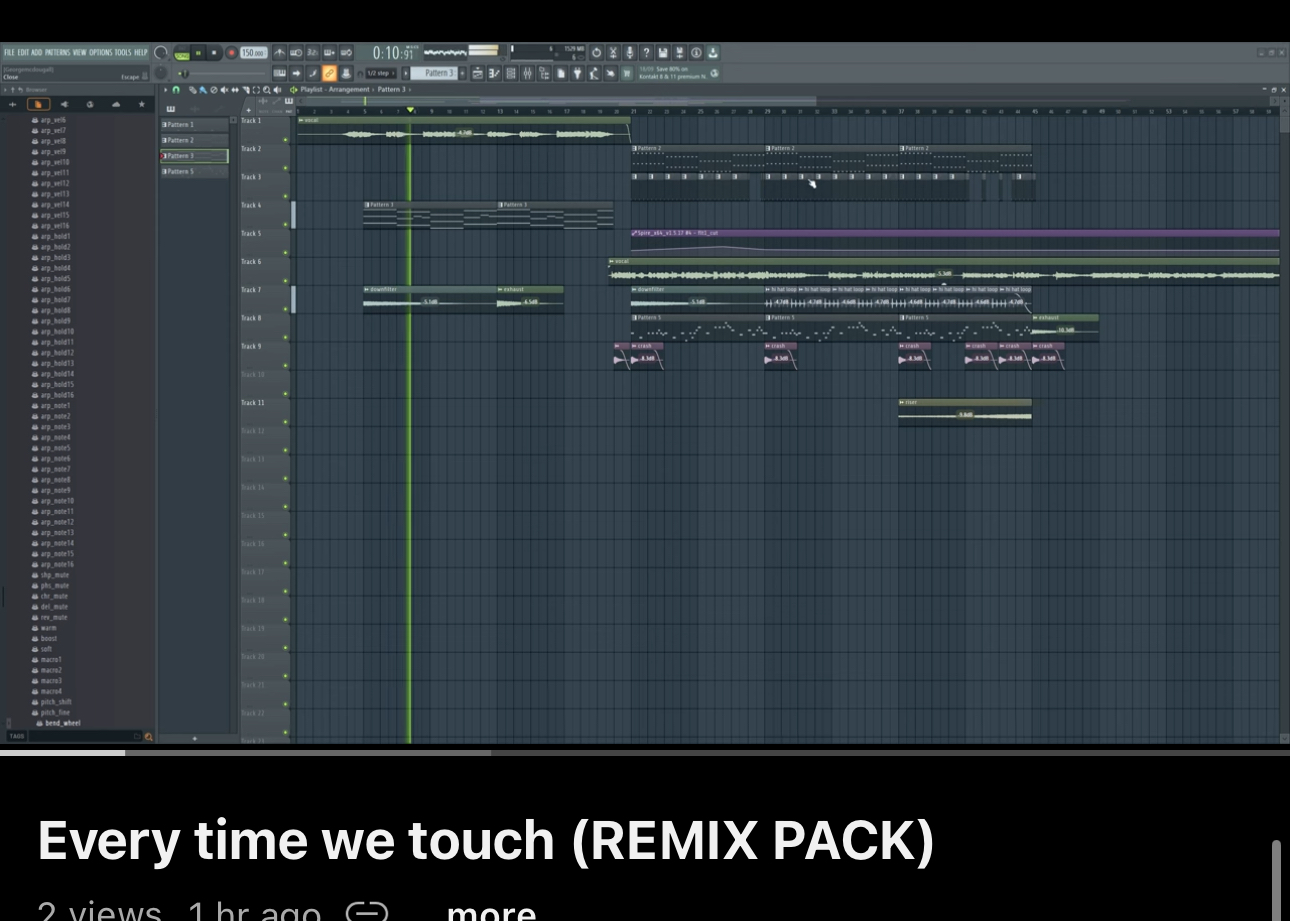The width and height of the screenshot is (1290, 921).
Task: Select the zoom tool in playlist toolbar
Action: [266, 90]
